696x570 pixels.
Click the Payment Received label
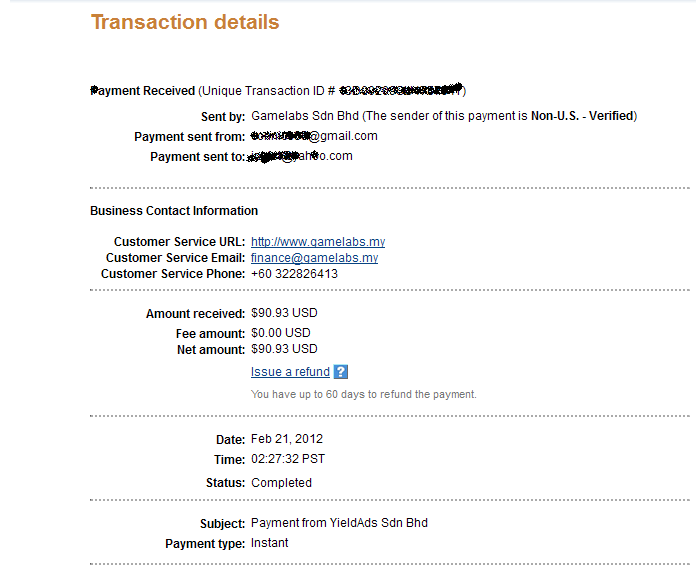(142, 91)
